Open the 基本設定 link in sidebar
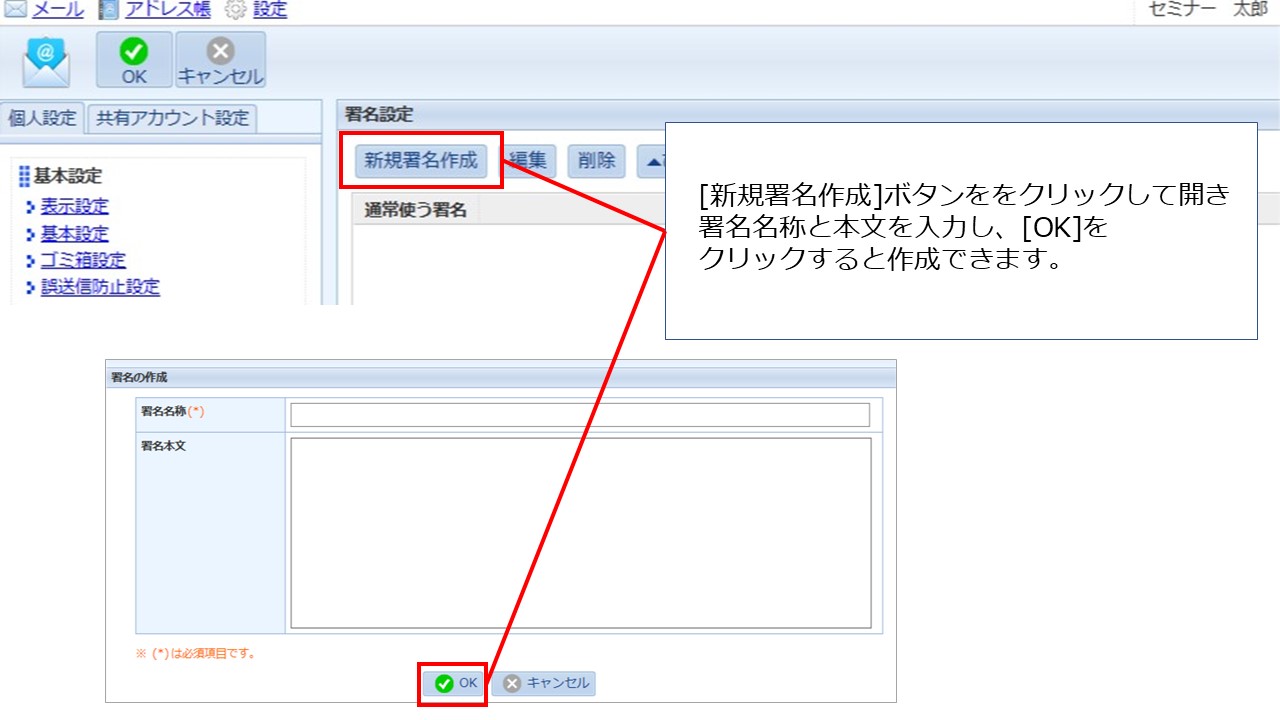 [75, 234]
